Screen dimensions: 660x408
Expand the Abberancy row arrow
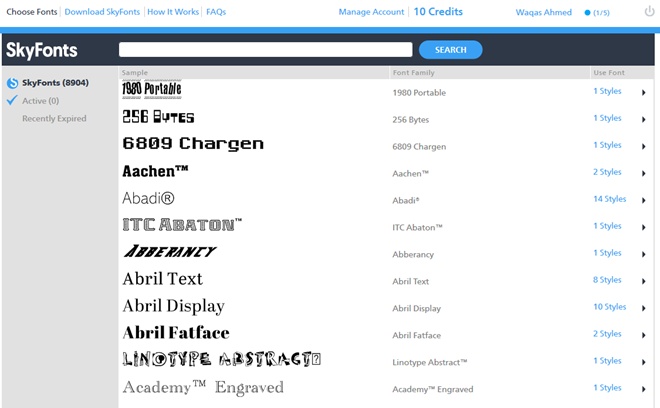click(644, 254)
